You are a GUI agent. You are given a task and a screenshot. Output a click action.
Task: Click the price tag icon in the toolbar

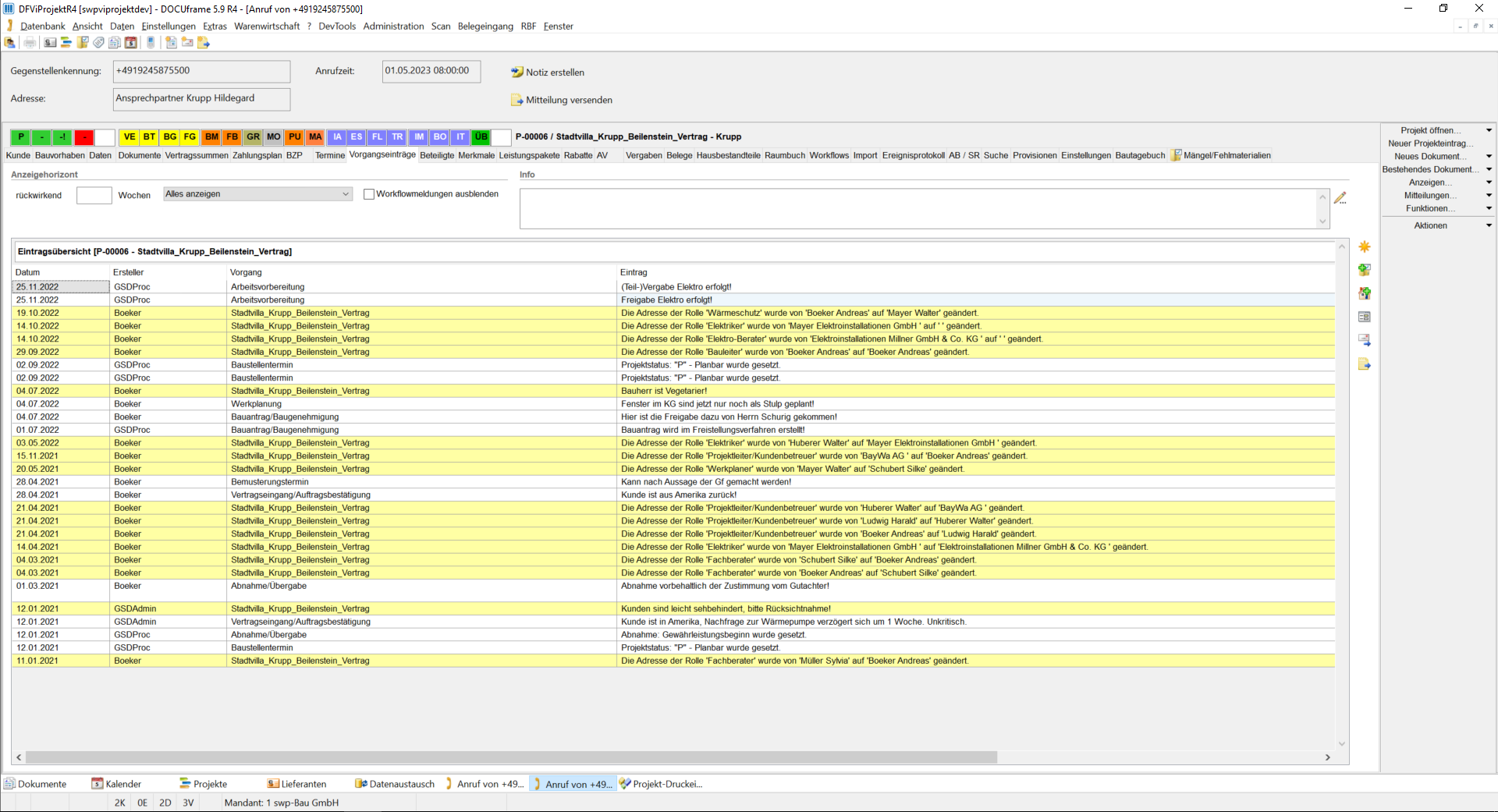coord(98,42)
